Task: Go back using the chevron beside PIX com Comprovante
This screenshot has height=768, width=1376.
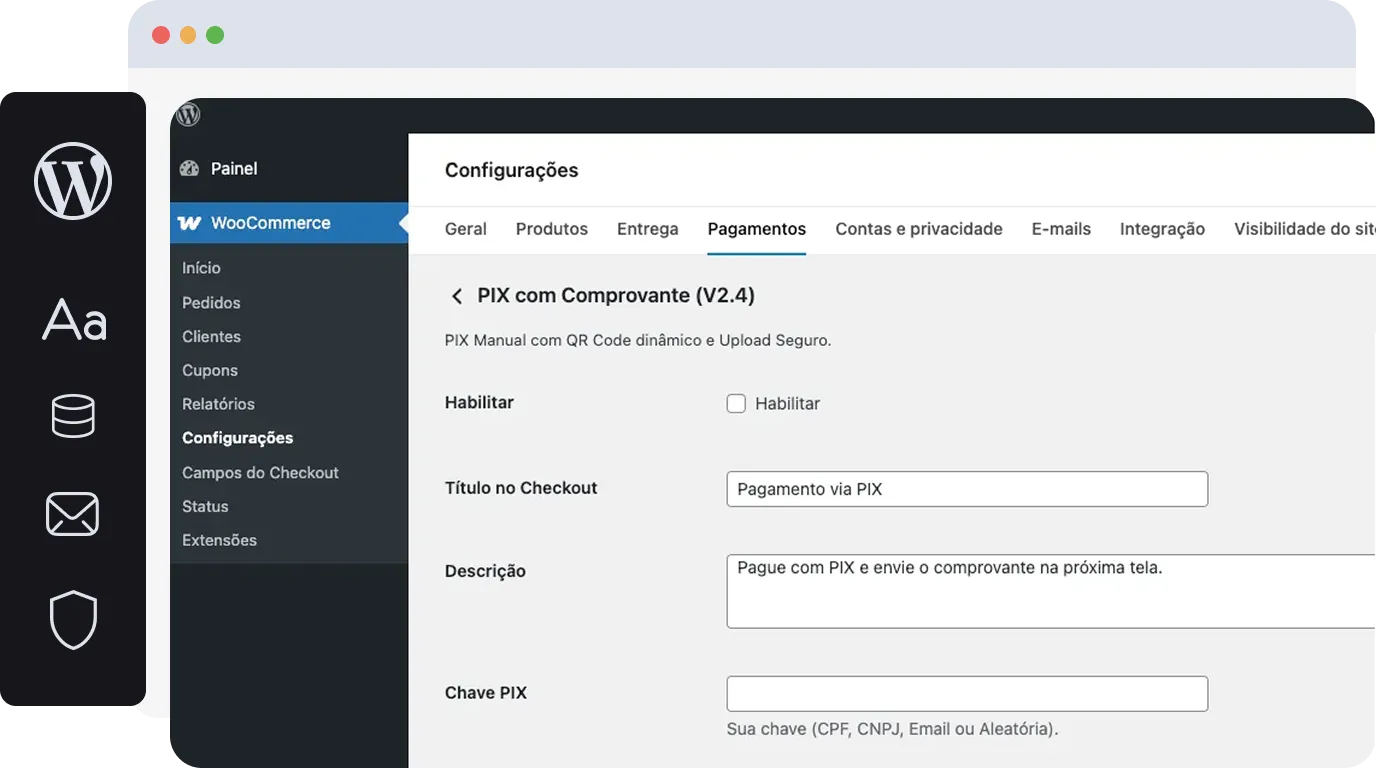Action: click(x=457, y=296)
